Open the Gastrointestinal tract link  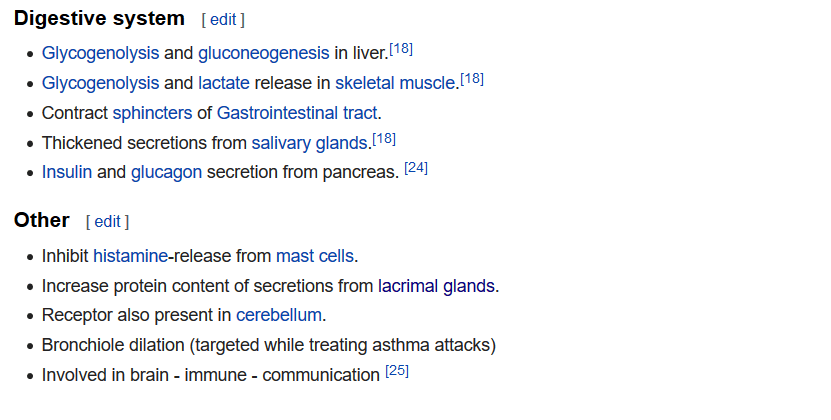[297, 113]
